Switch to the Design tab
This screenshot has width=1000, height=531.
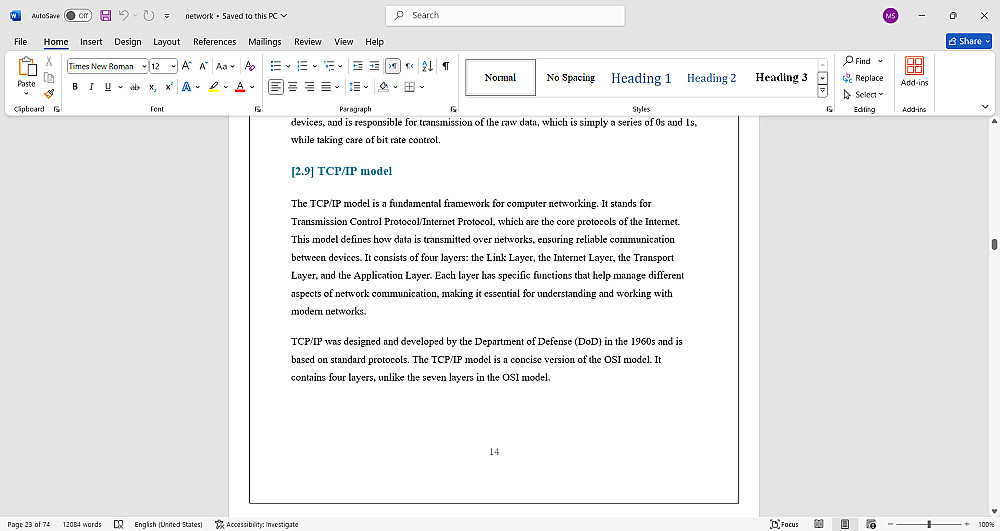(128, 41)
